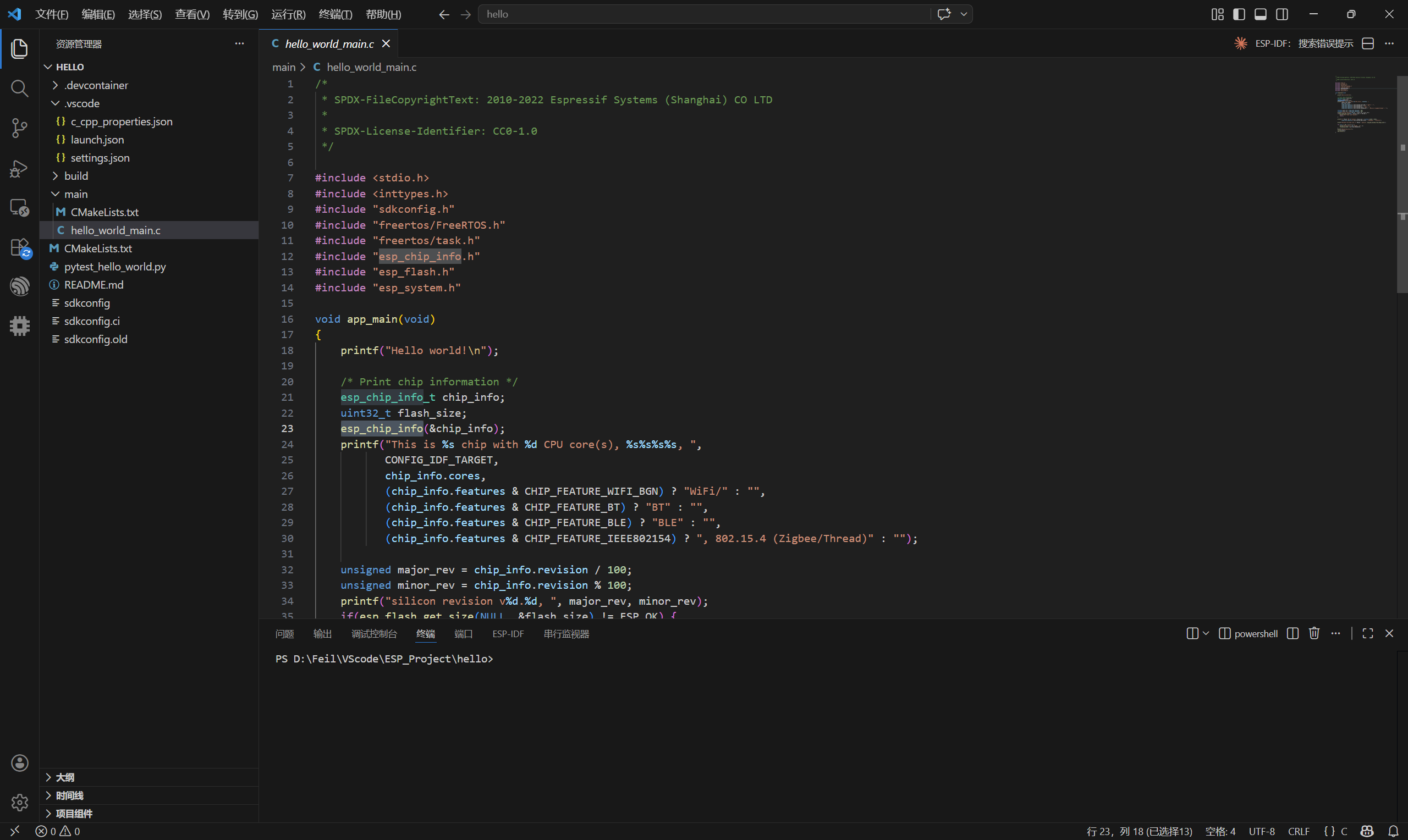Screen dimensions: 1408x840
Task: Show errors and warnings count in status bar
Action: [x=58, y=831]
